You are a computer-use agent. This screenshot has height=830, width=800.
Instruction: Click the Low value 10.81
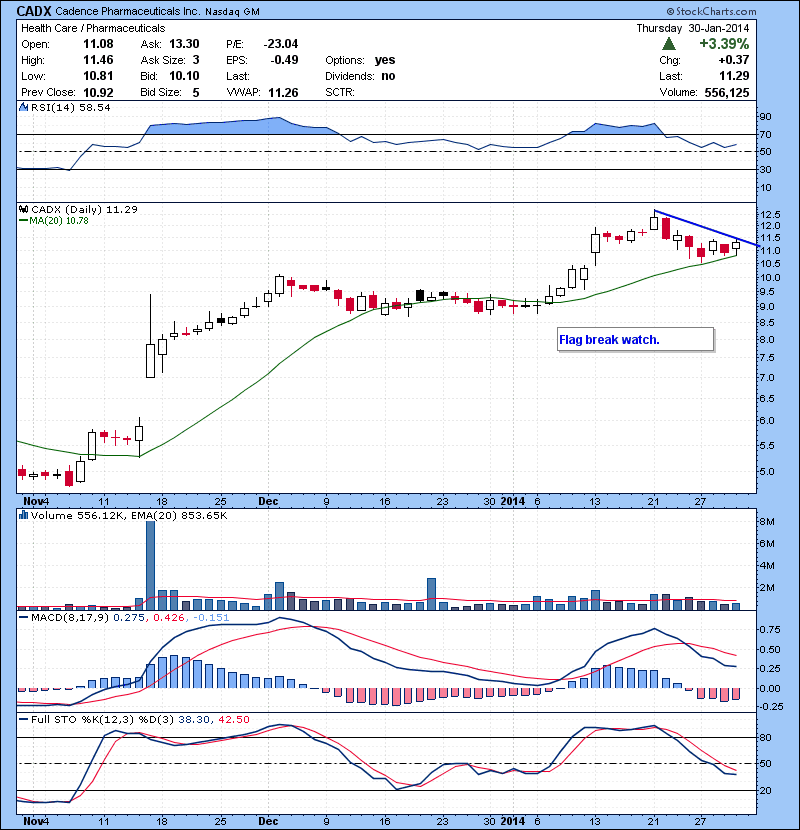point(98,76)
